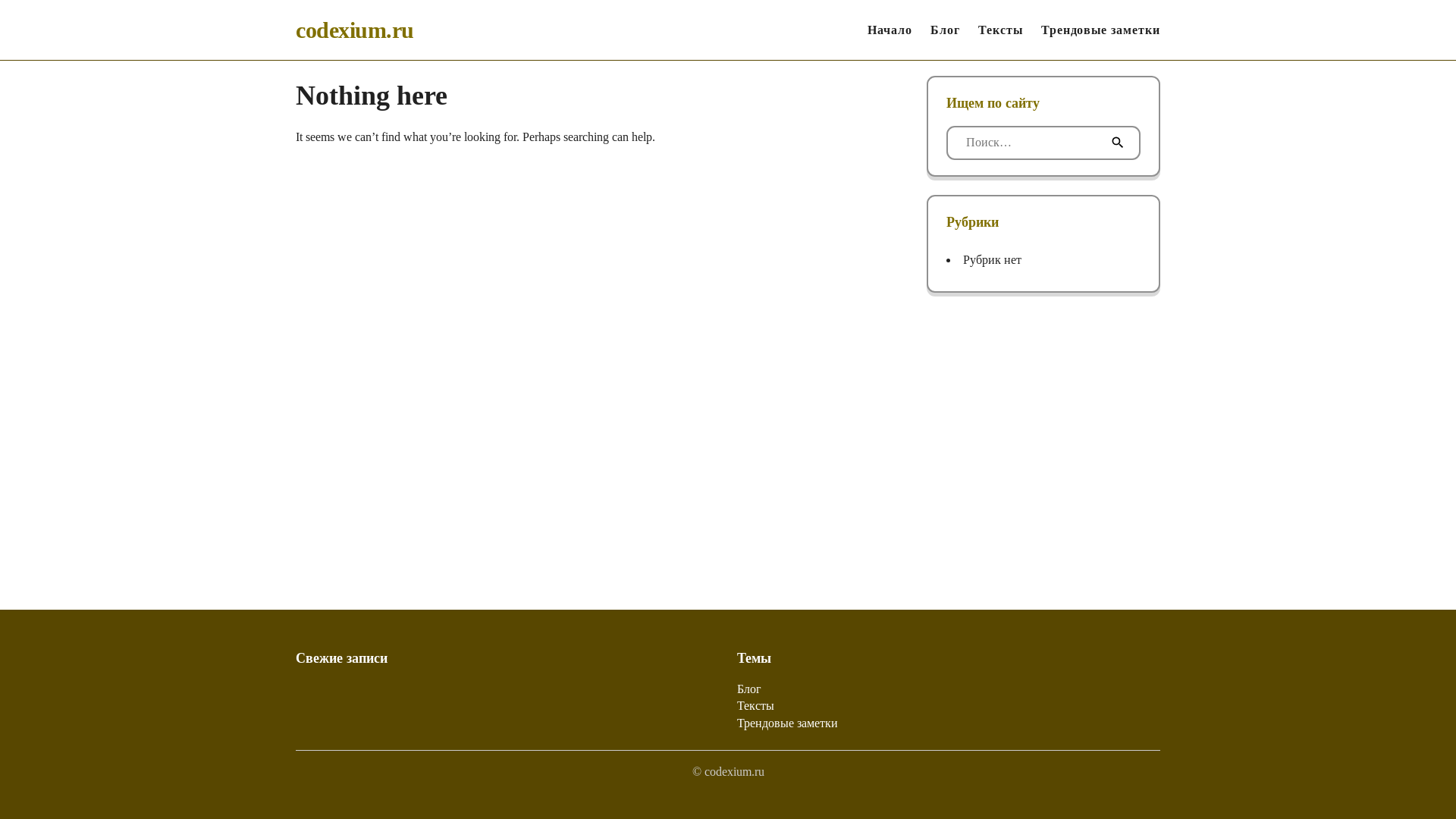Open the Блог link in footer Темы

[748, 689]
